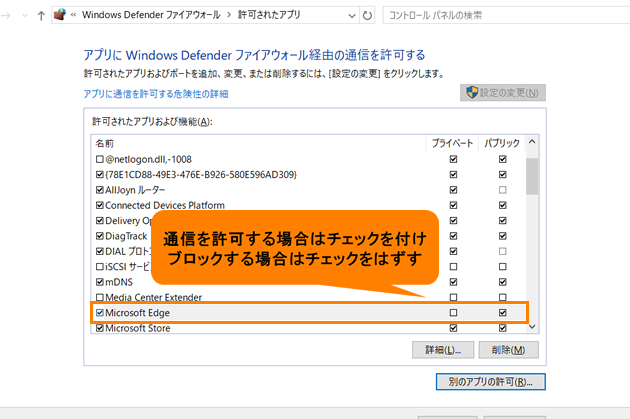Click the forward navigation arrow
This screenshot has height=419, width=630.
pyautogui.click(x=8, y=16)
